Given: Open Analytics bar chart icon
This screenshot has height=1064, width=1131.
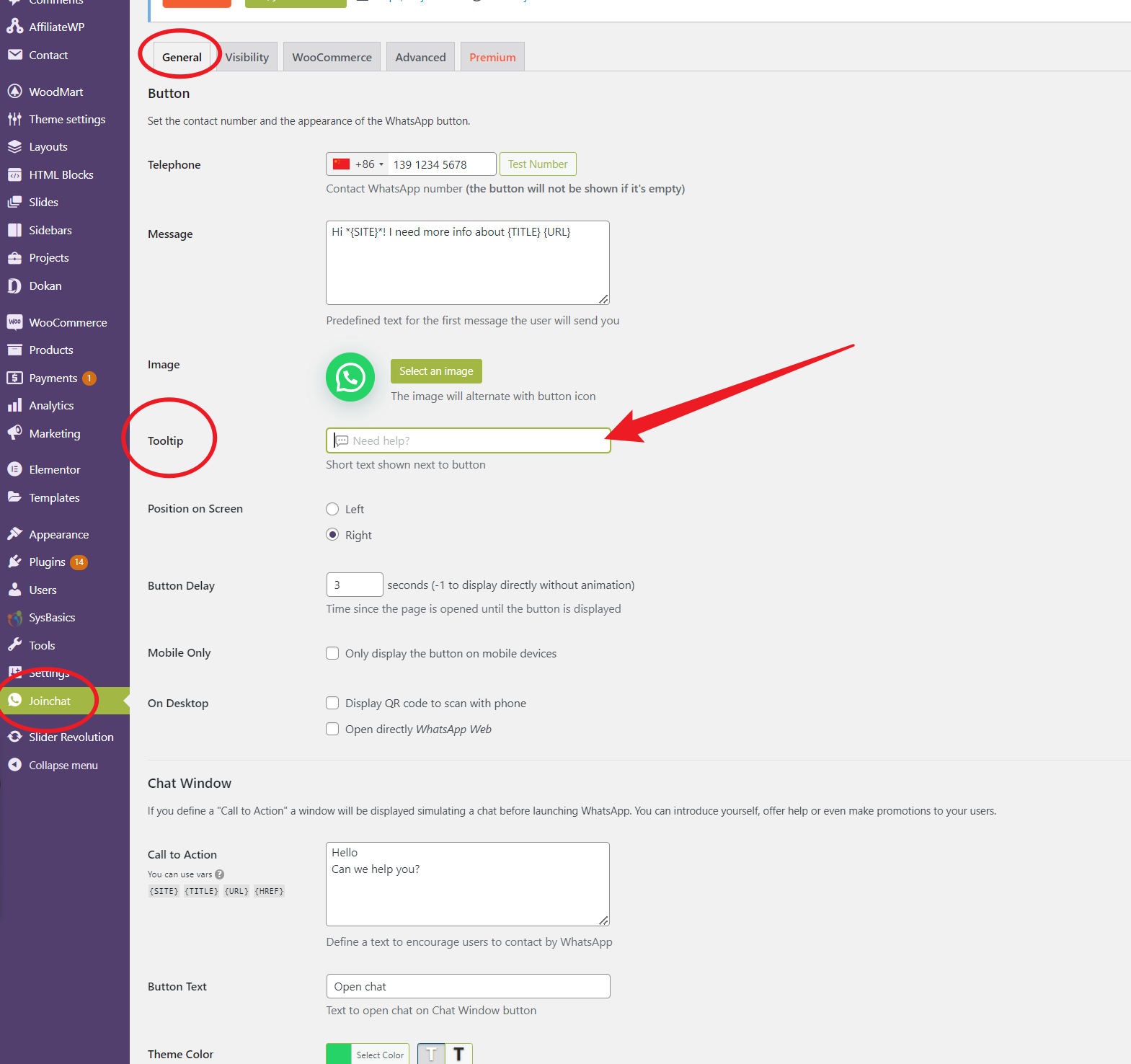Looking at the screenshot, I should tap(14, 405).
